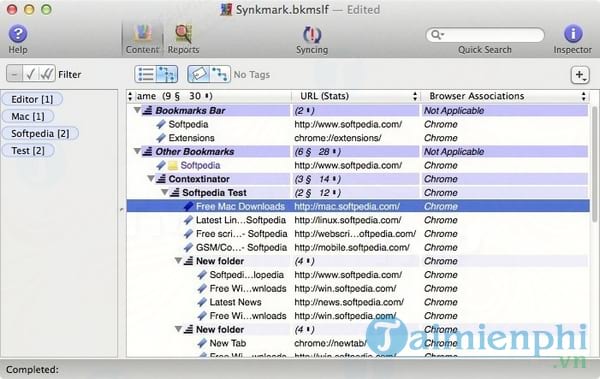The height and width of the screenshot is (379, 600).
Task: Click Not Applicable in Bookmarks Bar row
Action: point(454,111)
